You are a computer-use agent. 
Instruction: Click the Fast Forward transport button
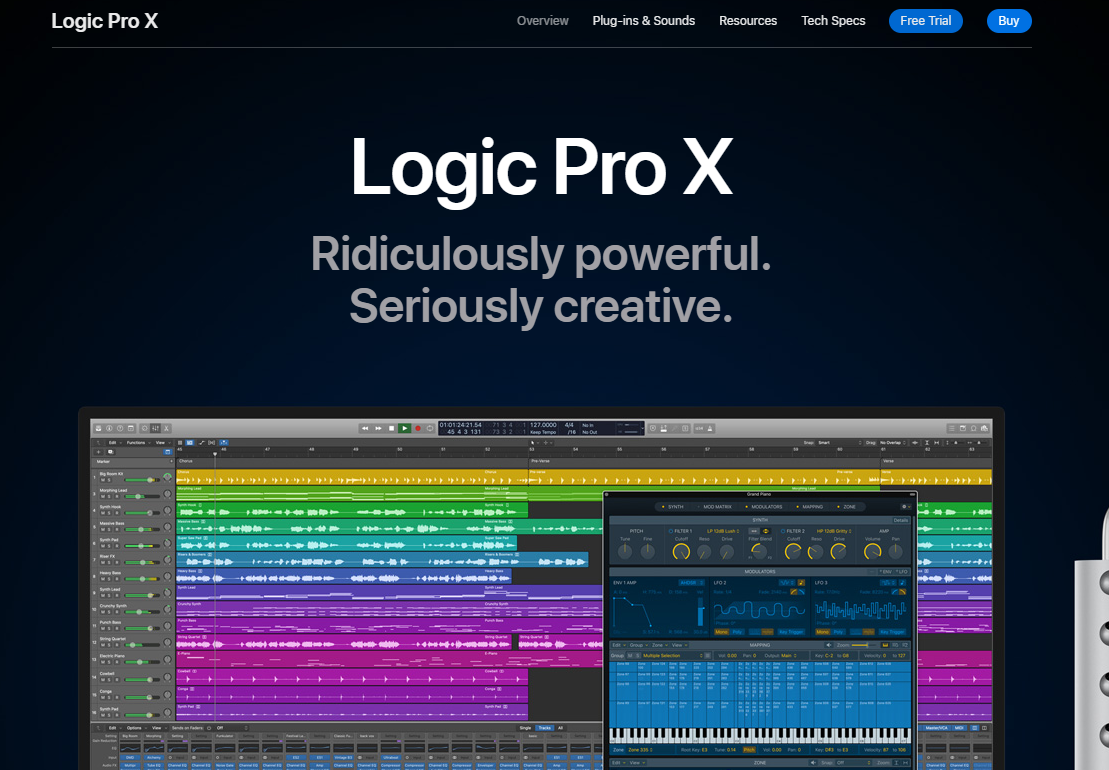pyautogui.click(x=378, y=428)
